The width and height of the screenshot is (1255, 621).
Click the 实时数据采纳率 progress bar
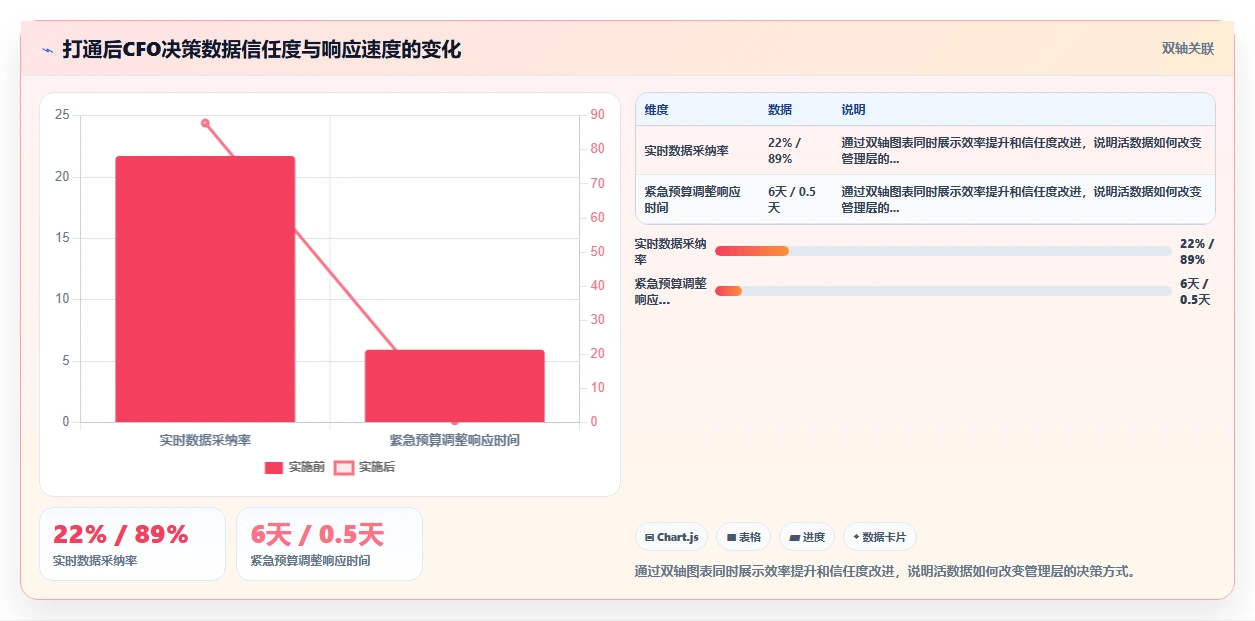pos(943,251)
